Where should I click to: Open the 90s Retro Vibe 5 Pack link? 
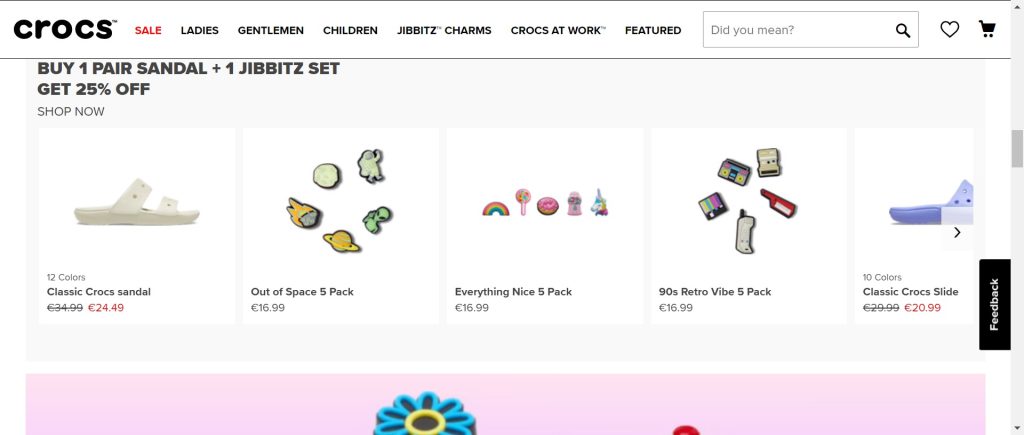(715, 292)
